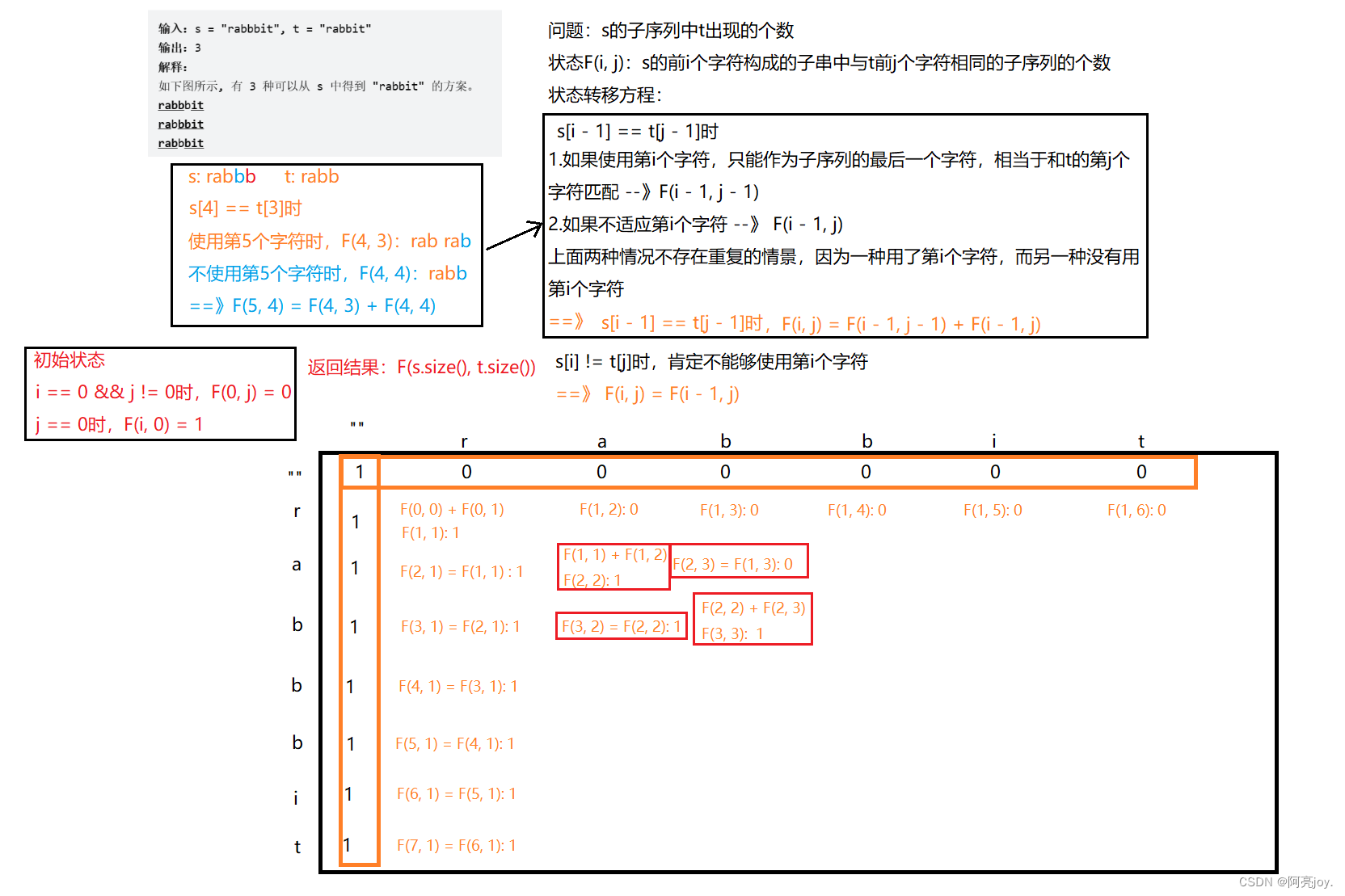This screenshot has height=896, width=1345.
Task: Click the line 'i == 0 && j != 0时，F(0, j) = 0'
Action: click(162, 393)
